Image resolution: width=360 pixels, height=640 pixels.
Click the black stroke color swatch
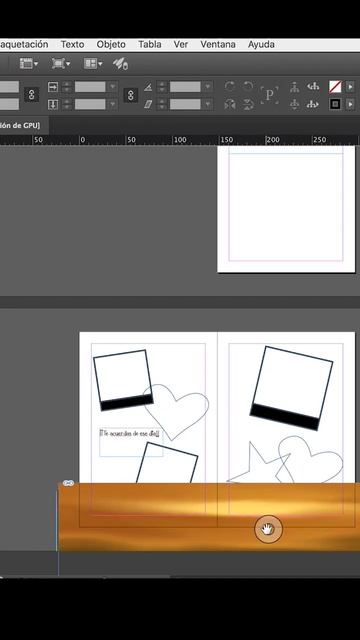point(335,104)
